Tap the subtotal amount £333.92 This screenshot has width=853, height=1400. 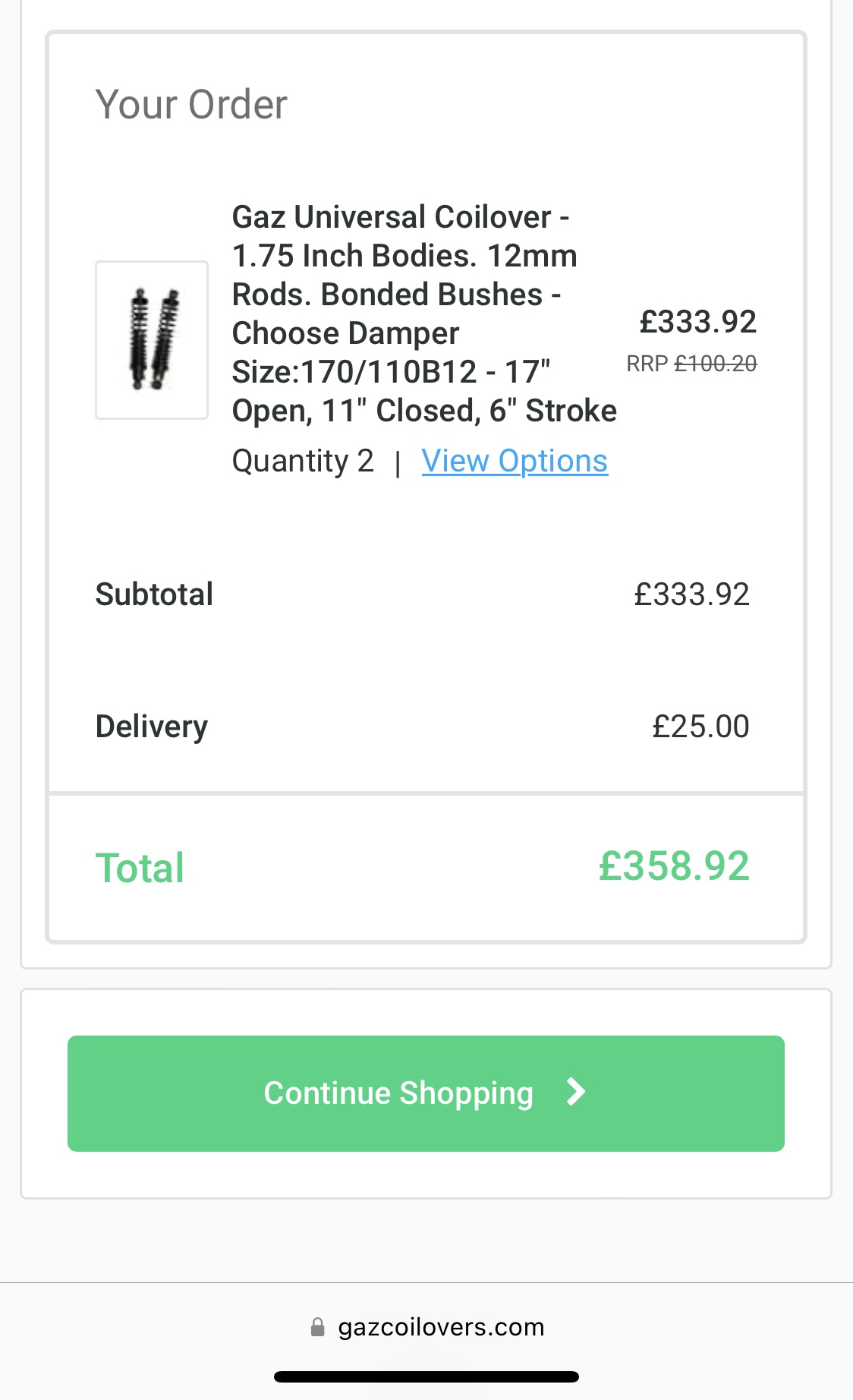point(691,594)
